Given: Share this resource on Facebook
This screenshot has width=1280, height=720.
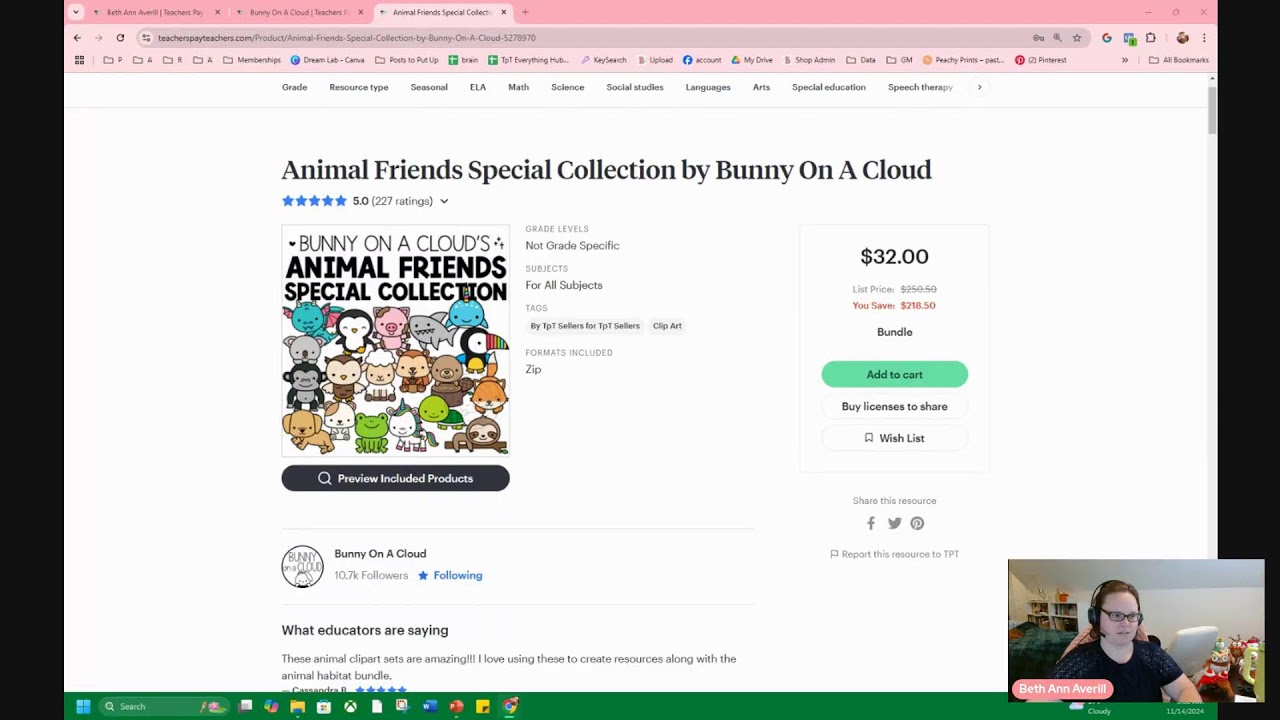Looking at the screenshot, I should 871,523.
